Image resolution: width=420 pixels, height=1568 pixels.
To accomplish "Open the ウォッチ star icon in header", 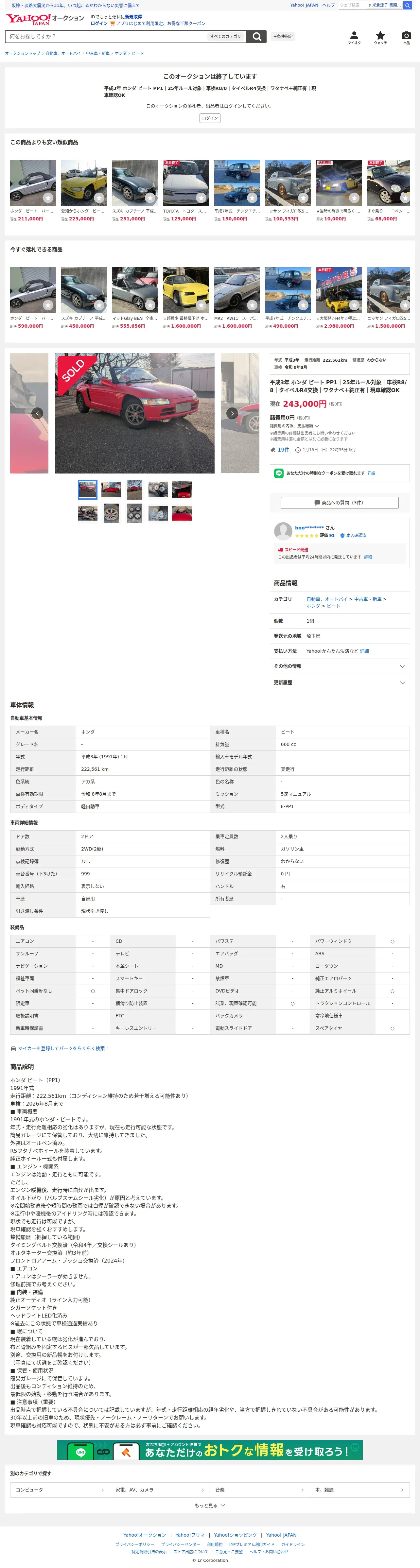I will click(380, 38).
